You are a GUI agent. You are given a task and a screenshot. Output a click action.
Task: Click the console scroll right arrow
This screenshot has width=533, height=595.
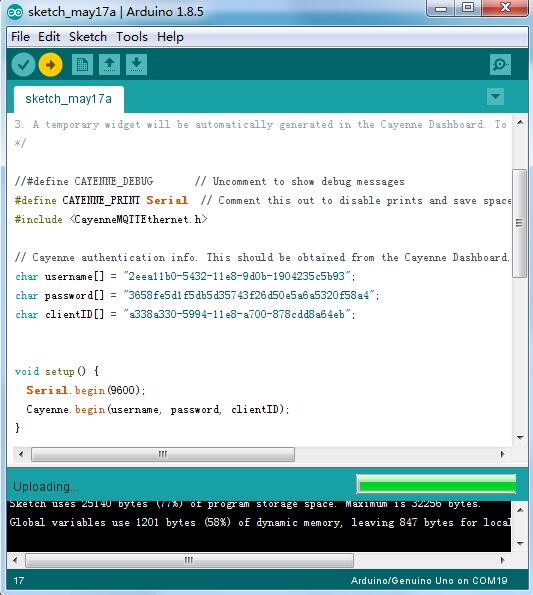503,560
